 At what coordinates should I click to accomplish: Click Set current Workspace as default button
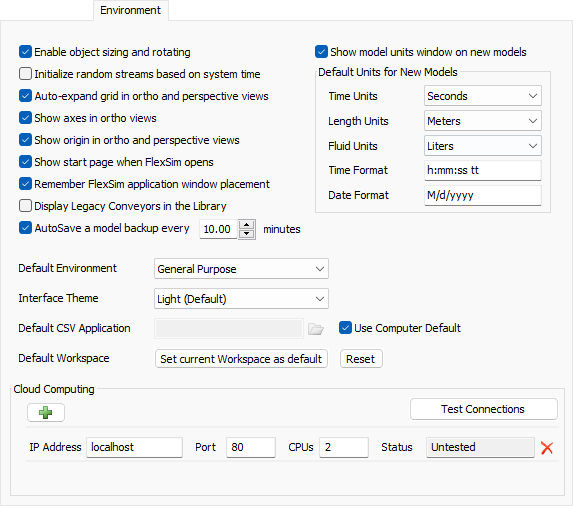click(241, 359)
